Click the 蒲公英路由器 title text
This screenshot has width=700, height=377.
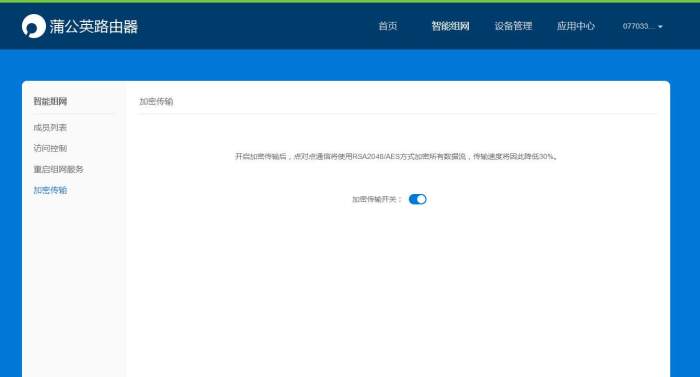[93, 26]
